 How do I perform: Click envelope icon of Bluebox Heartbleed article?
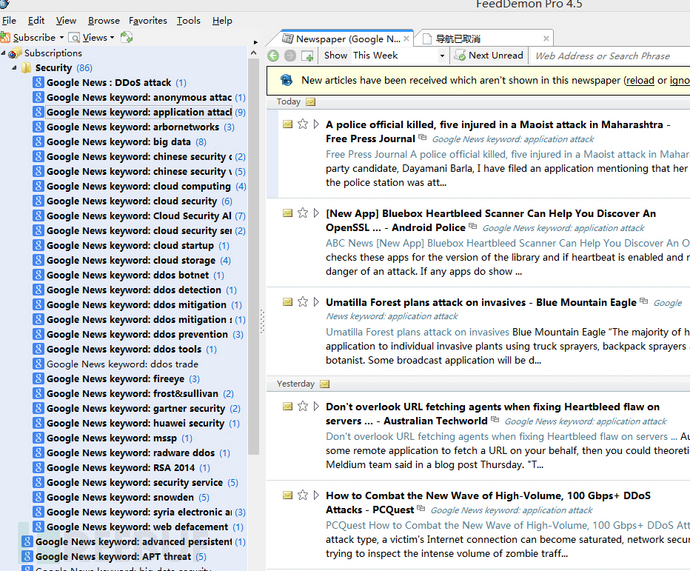point(288,213)
